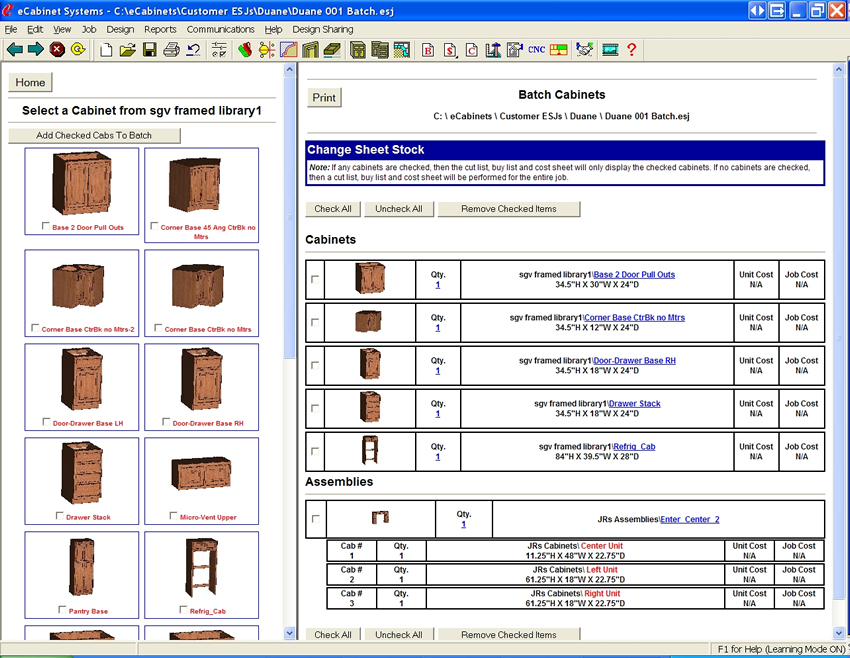Check Corner Base 45 Ang CtrBk checkbox
The height and width of the screenshot is (658, 850).
(x=154, y=226)
